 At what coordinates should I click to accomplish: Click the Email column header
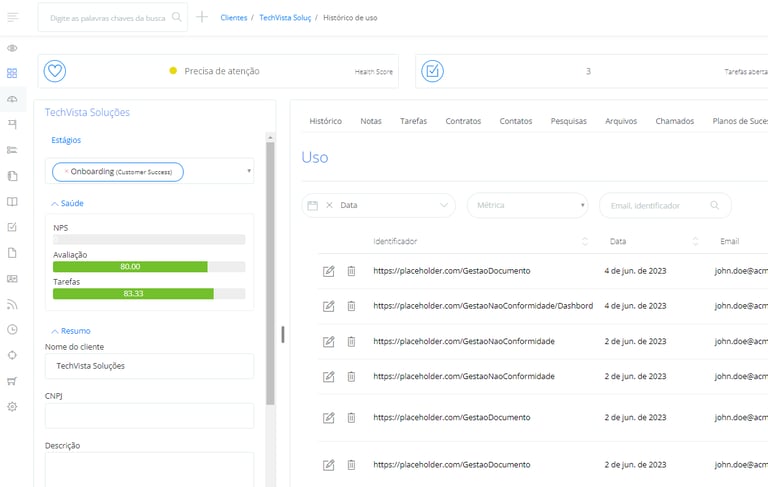pos(729,241)
